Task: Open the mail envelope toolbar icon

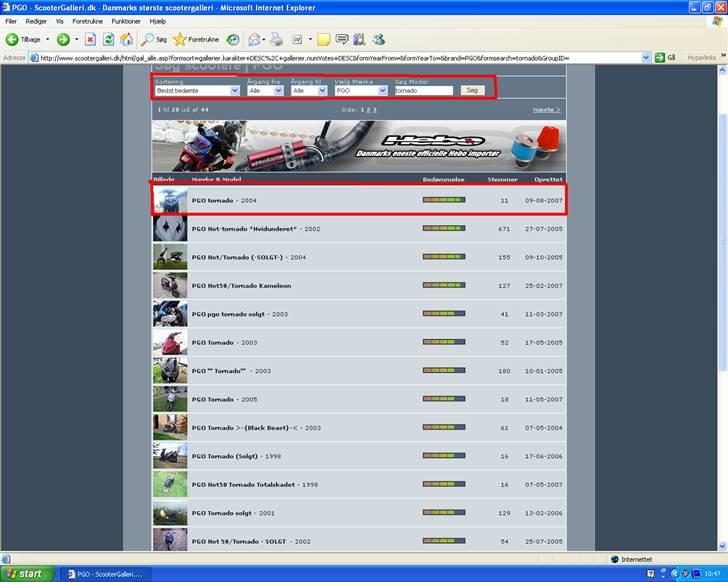Action: click(254, 40)
